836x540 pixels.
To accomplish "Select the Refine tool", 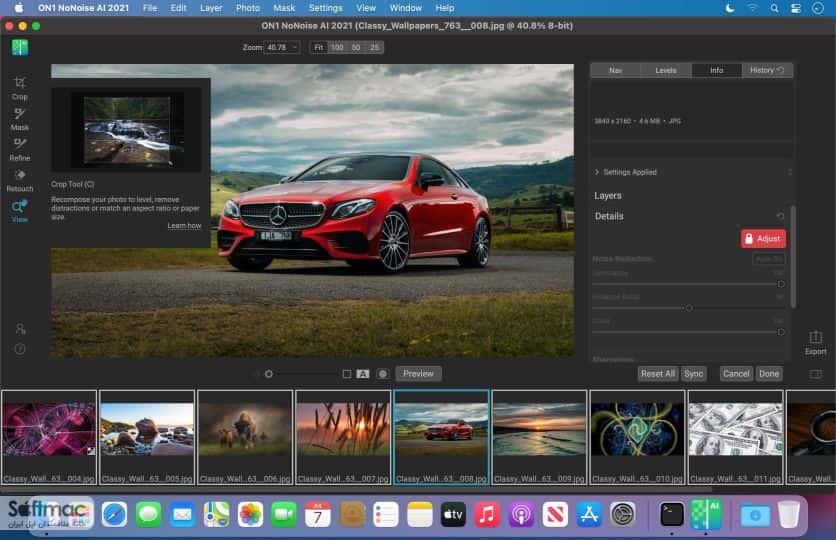I will [20, 150].
